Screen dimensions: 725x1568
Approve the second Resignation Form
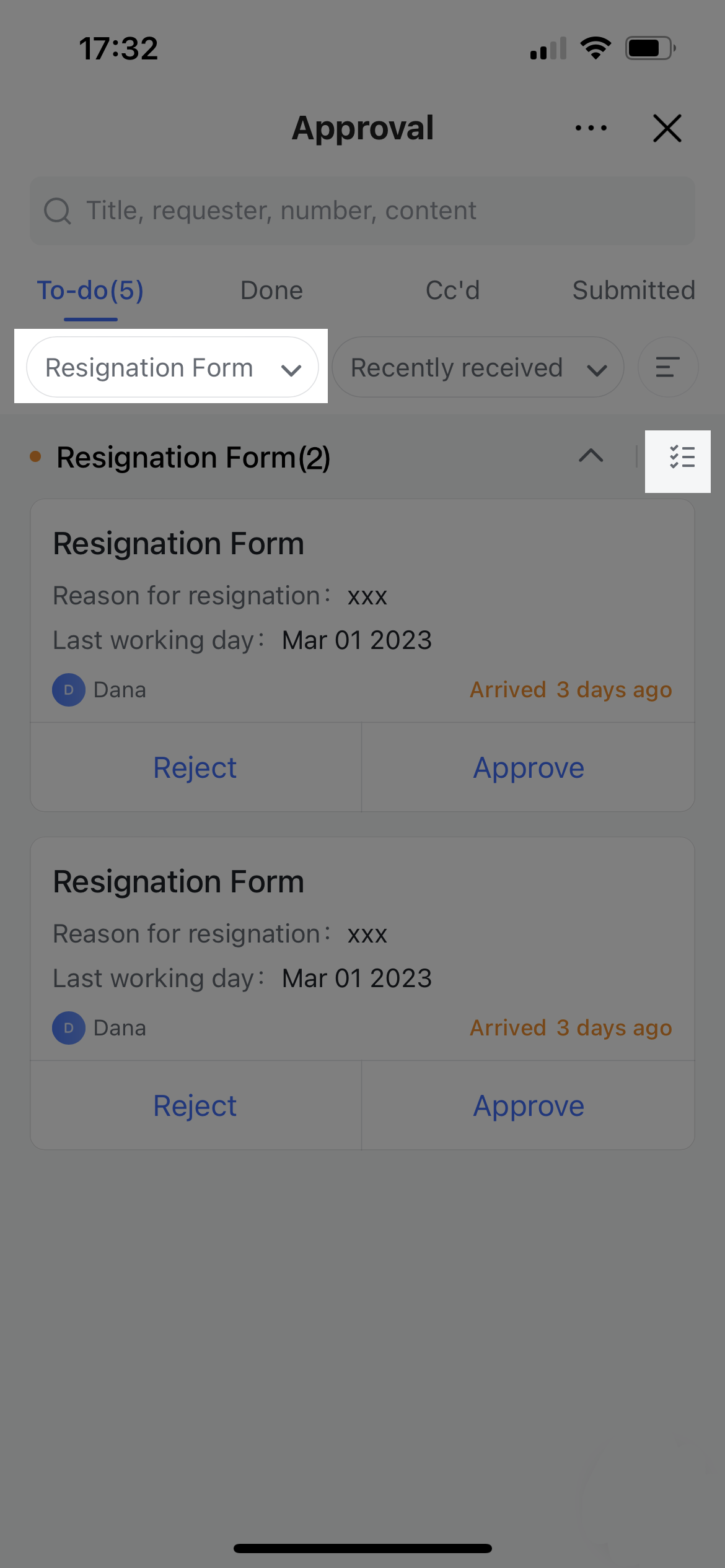click(x=527, y=1105)
